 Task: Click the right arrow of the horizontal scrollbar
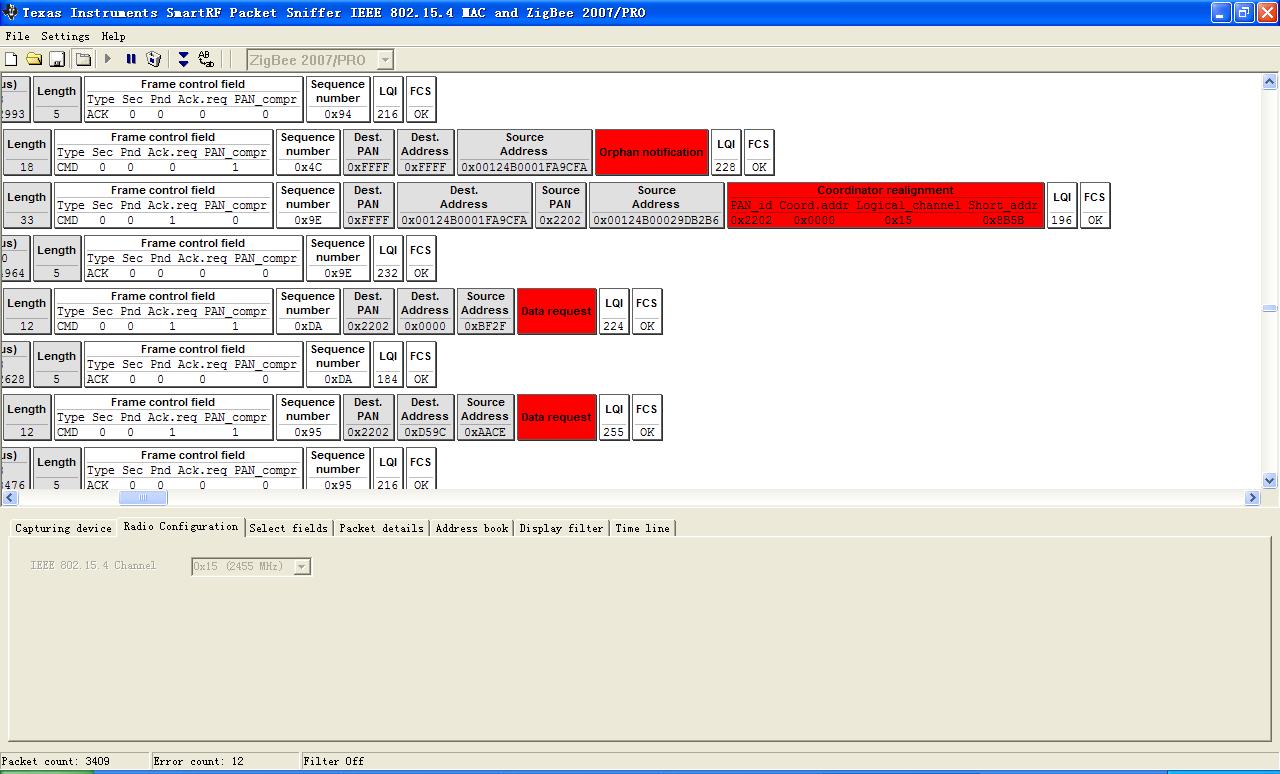1253,498
